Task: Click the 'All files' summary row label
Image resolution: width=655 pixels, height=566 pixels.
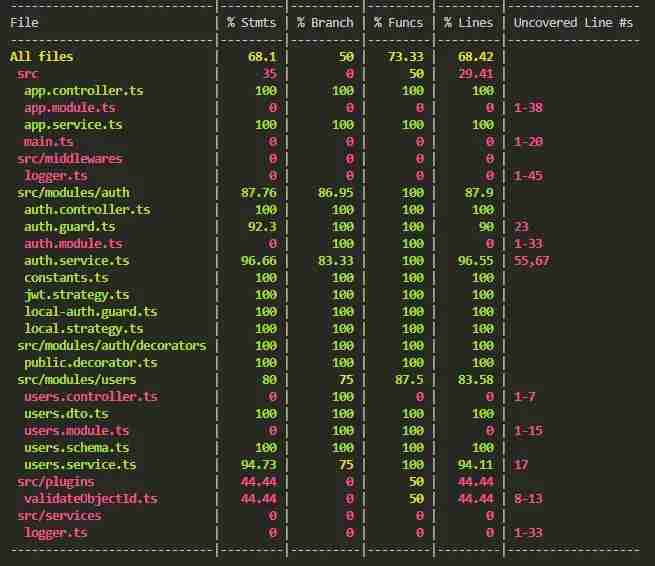Action: pos(41,56)
